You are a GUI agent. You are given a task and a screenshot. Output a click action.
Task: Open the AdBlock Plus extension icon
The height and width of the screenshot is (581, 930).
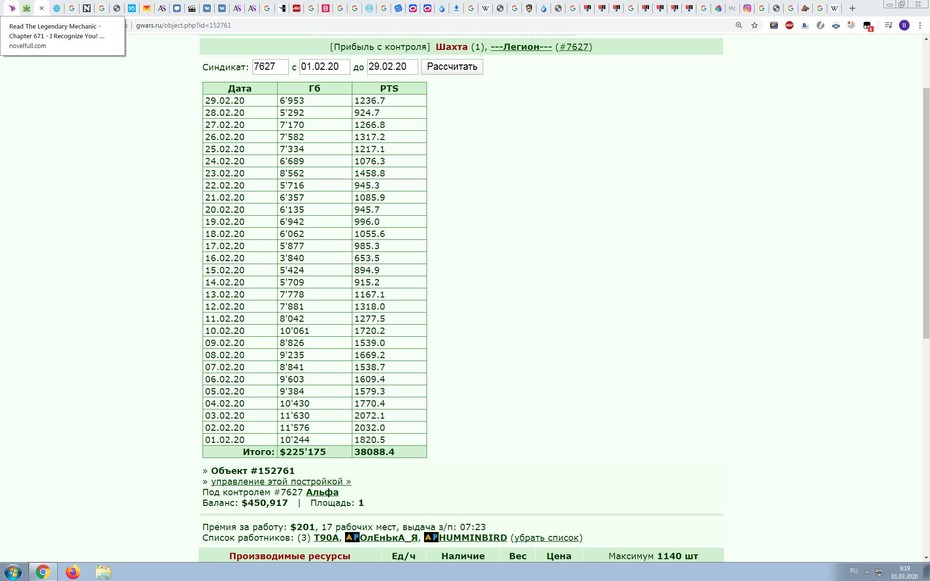[x=789, y=25]
